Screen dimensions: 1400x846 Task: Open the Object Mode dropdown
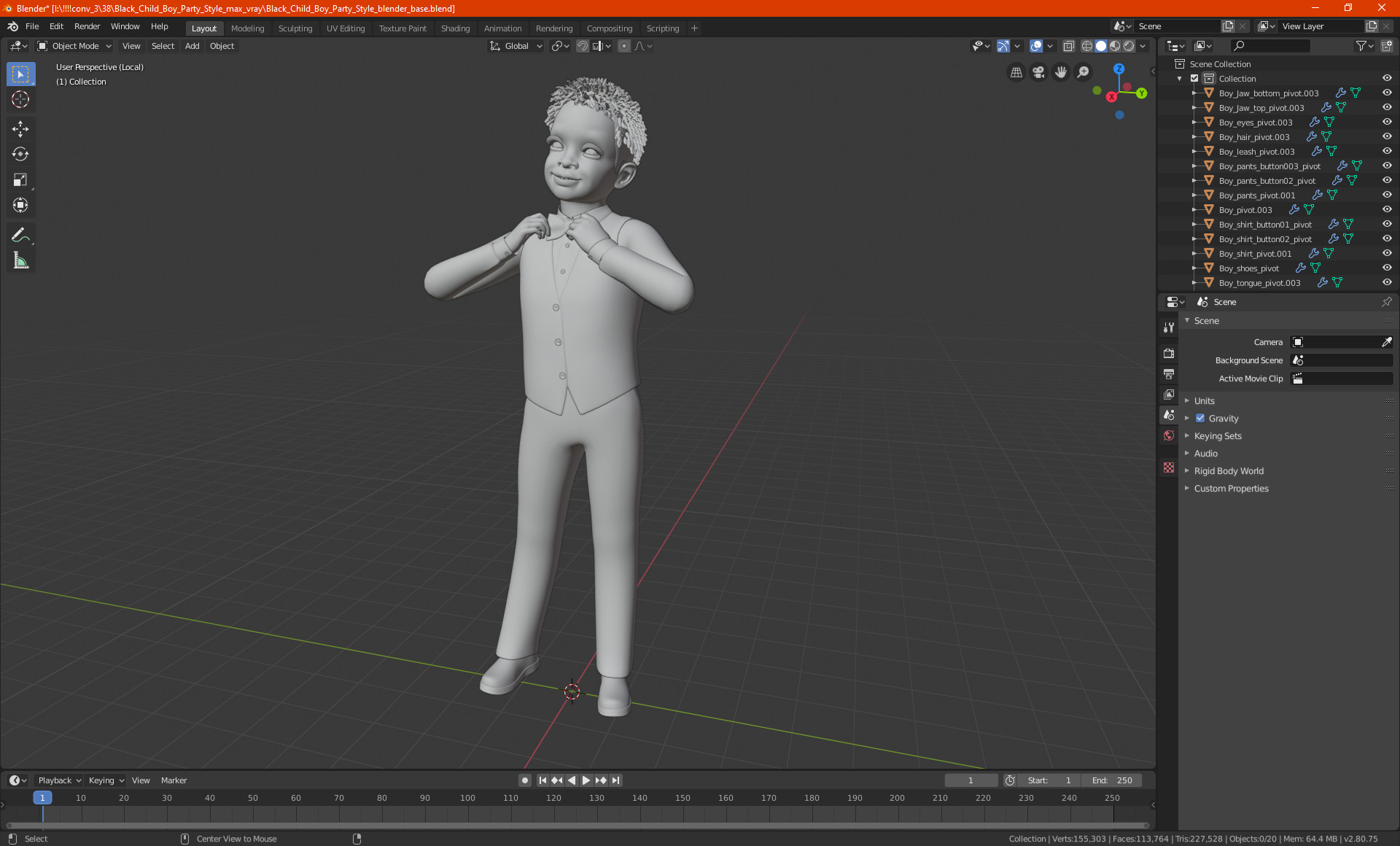[x=74, y=46]
